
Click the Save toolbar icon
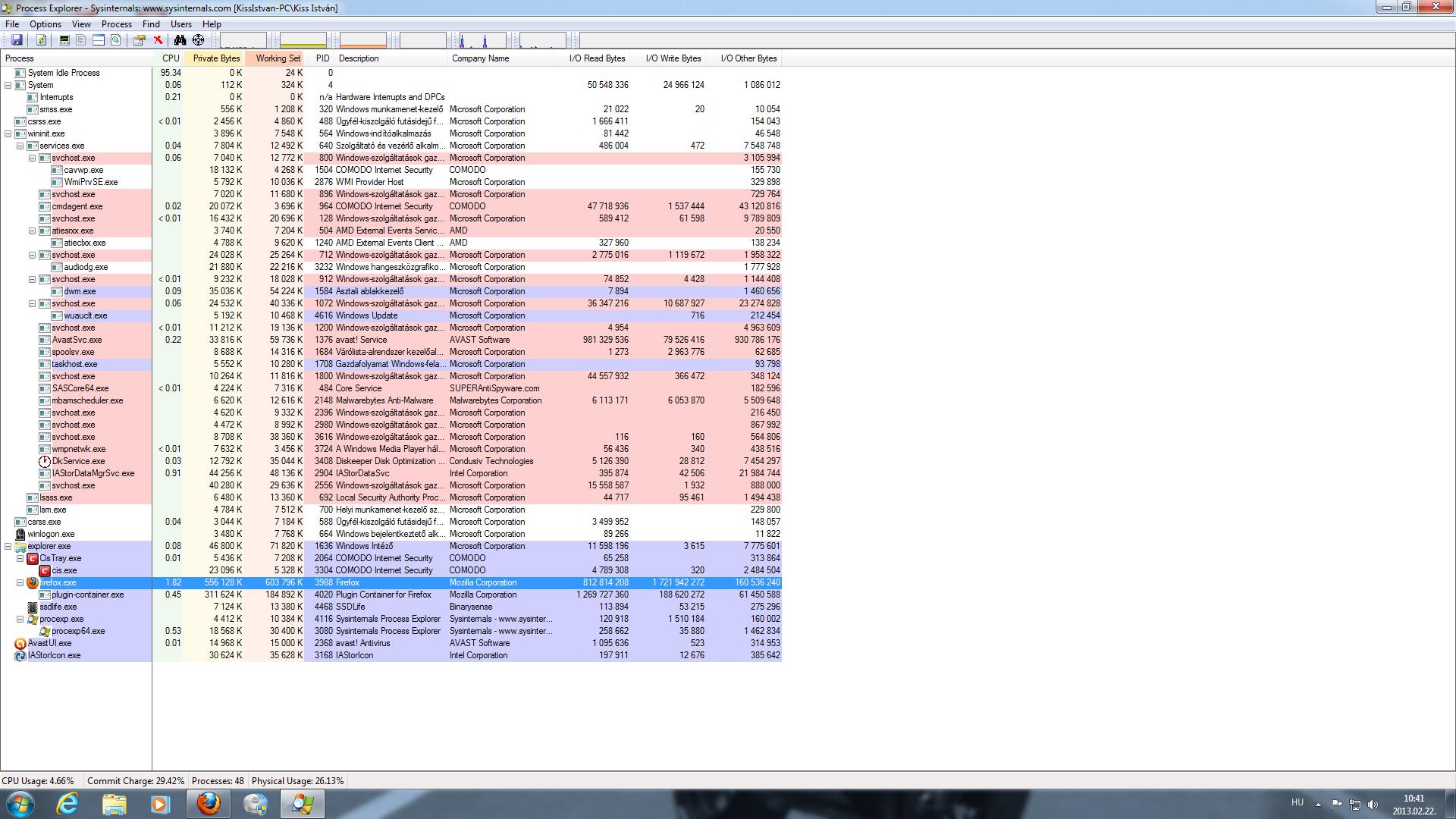point(17,40)
